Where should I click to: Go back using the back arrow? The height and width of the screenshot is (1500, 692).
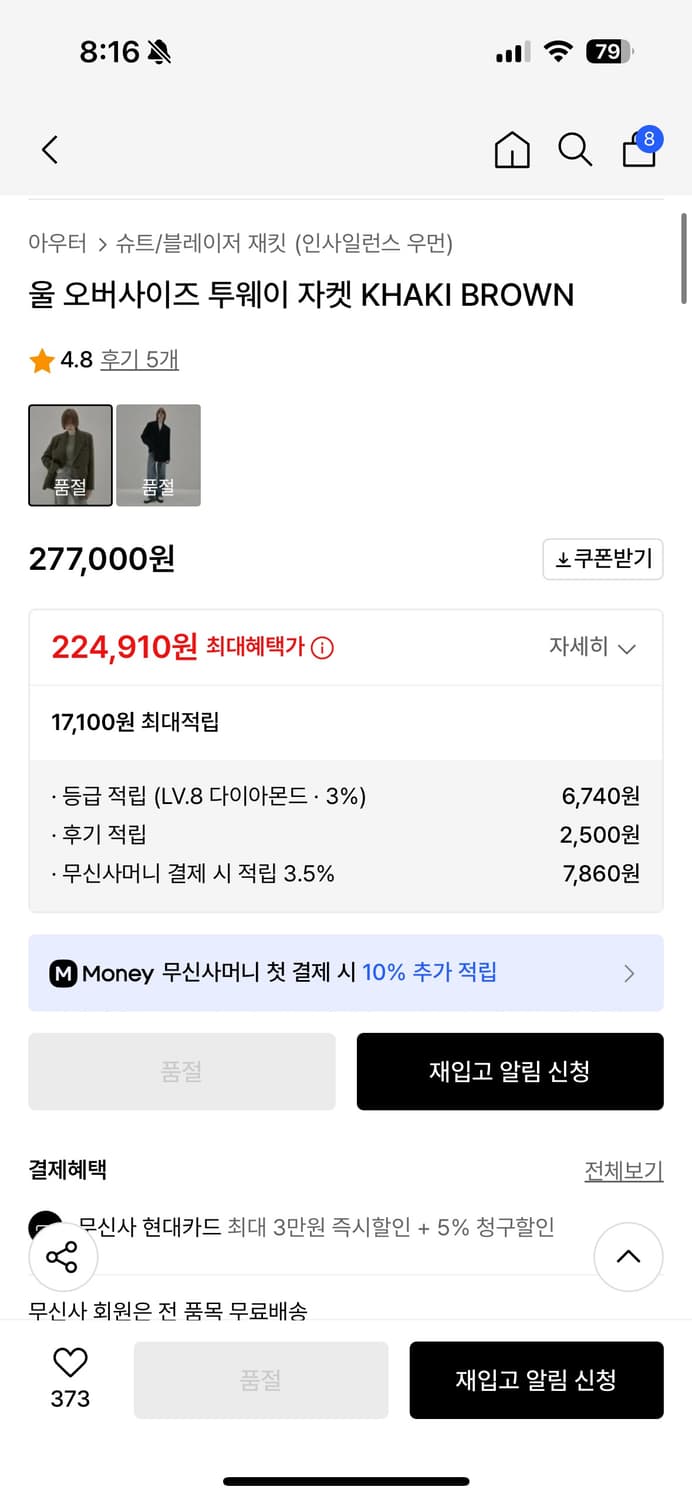(49, 148)
